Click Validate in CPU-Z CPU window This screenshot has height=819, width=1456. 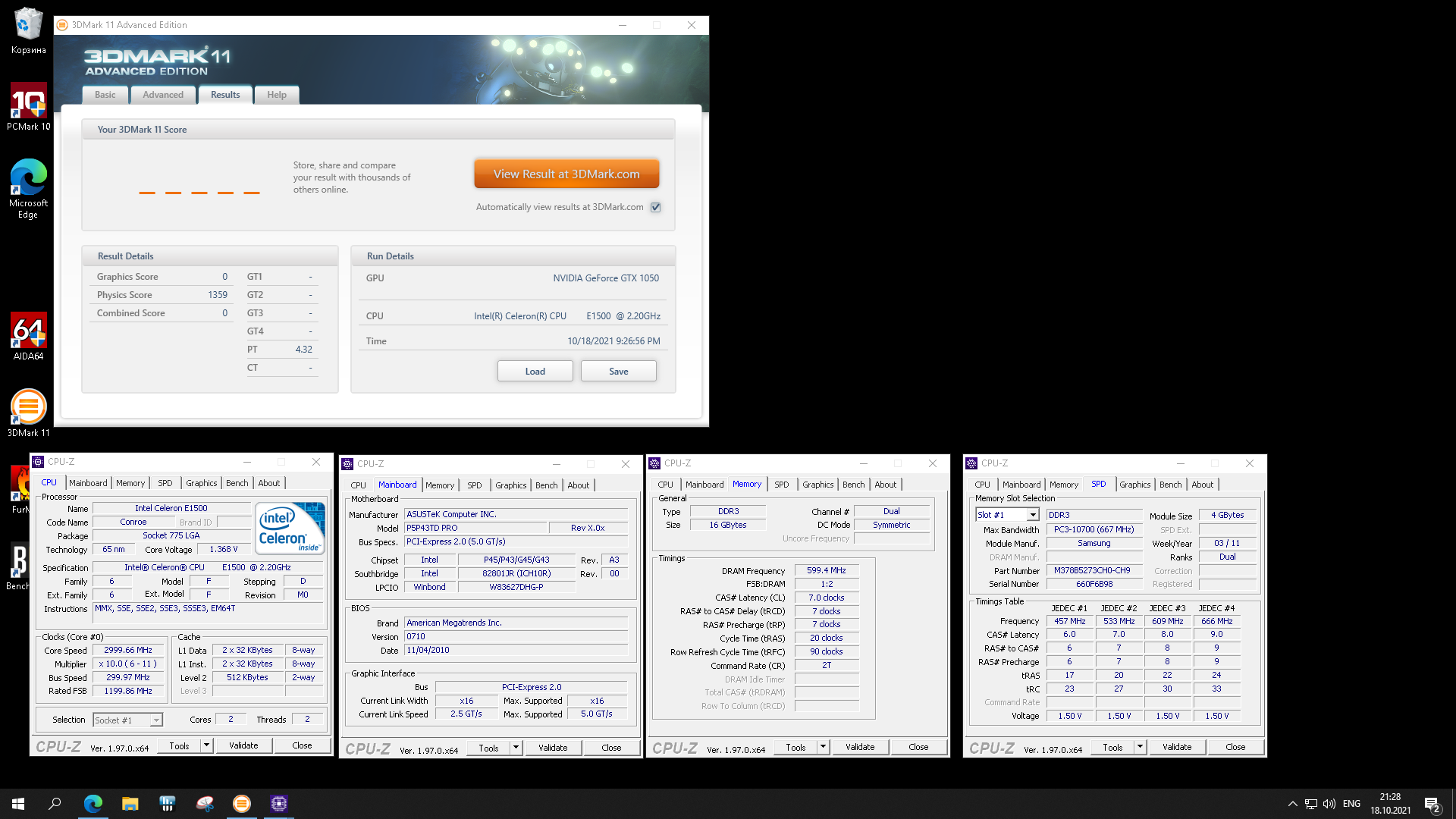point(243,745)
